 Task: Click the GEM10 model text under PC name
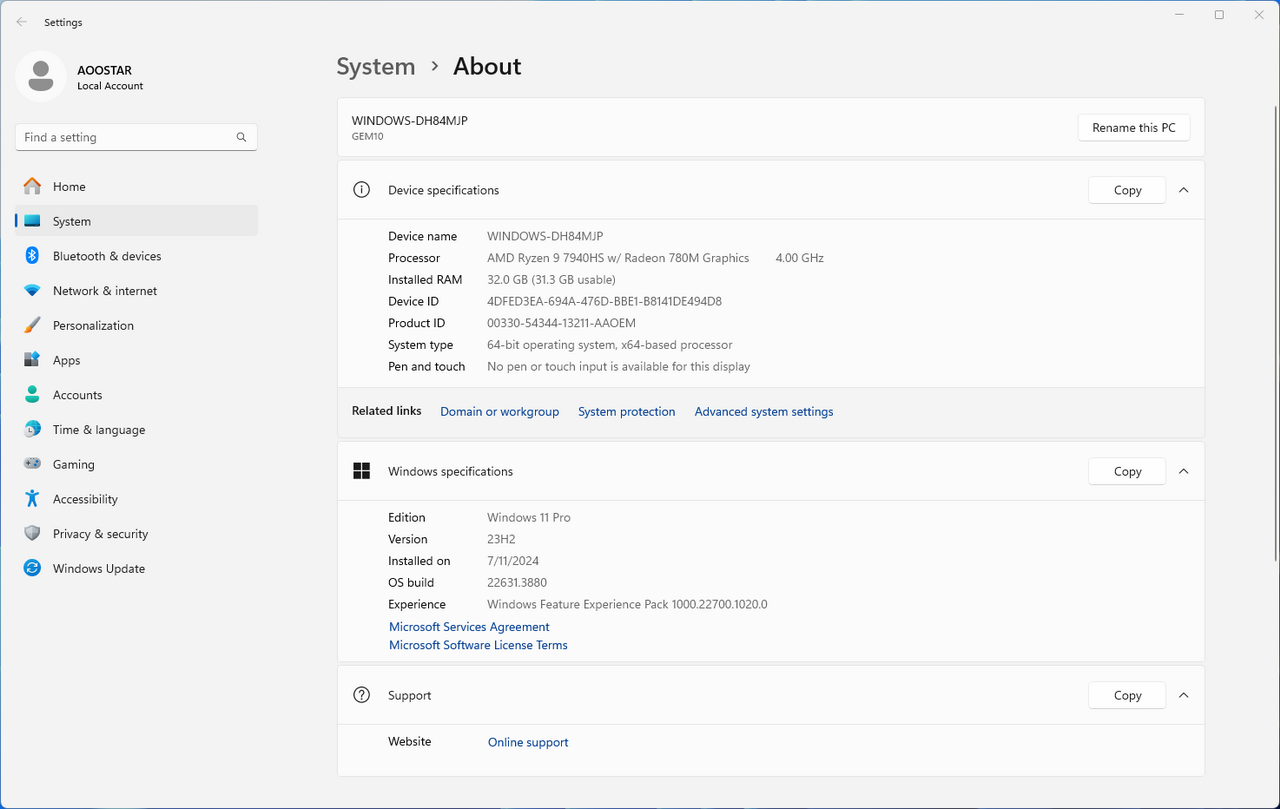pyautogui.click(x=367, y=137)
